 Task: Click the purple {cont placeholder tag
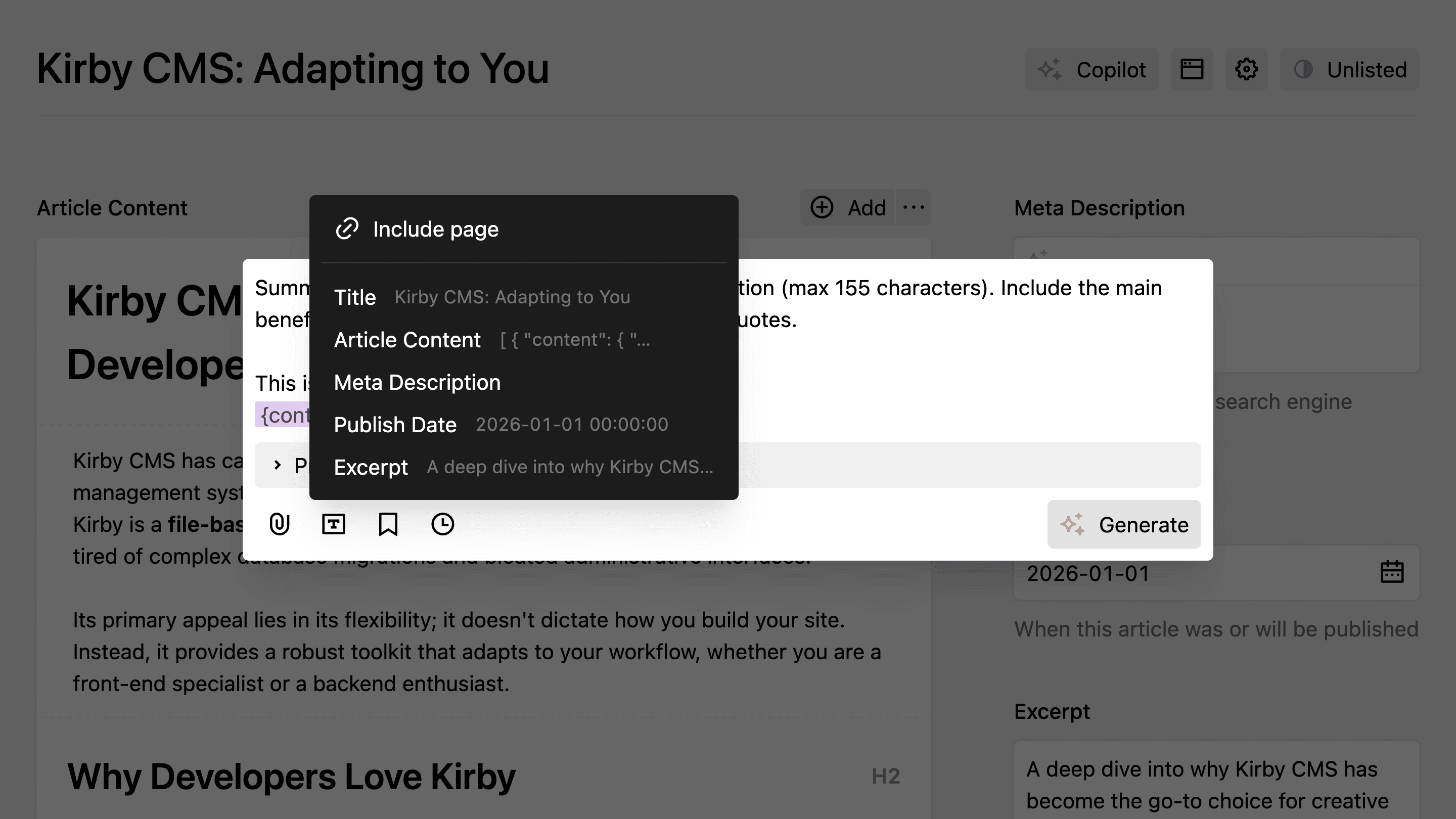pos(282,415)
